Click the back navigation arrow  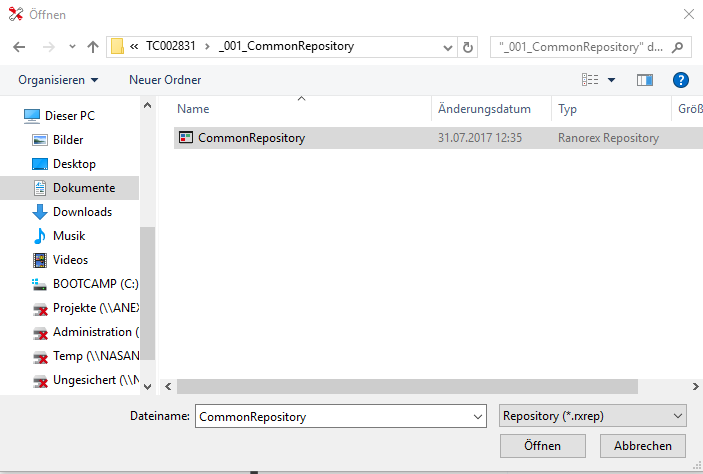19,47
